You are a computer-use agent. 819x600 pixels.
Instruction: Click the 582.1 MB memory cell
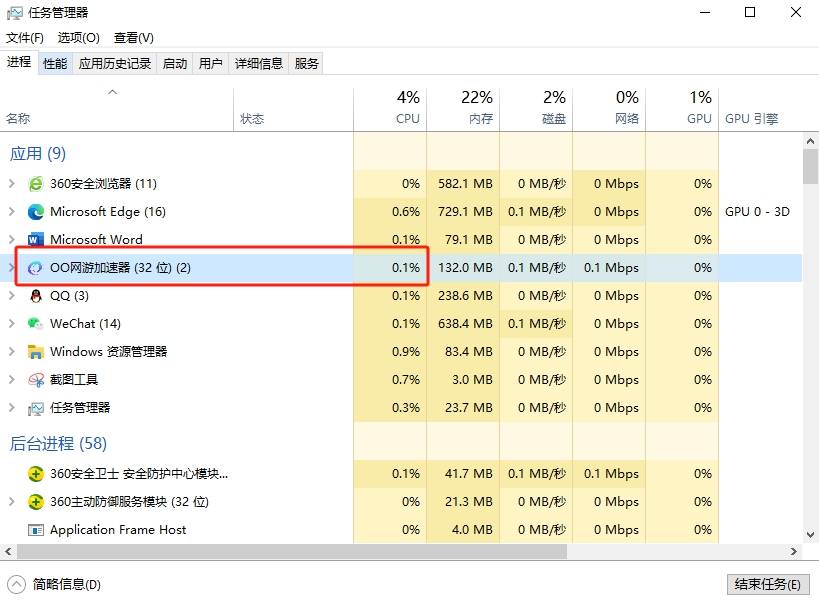pyautogui.click(x=465, y=184)
